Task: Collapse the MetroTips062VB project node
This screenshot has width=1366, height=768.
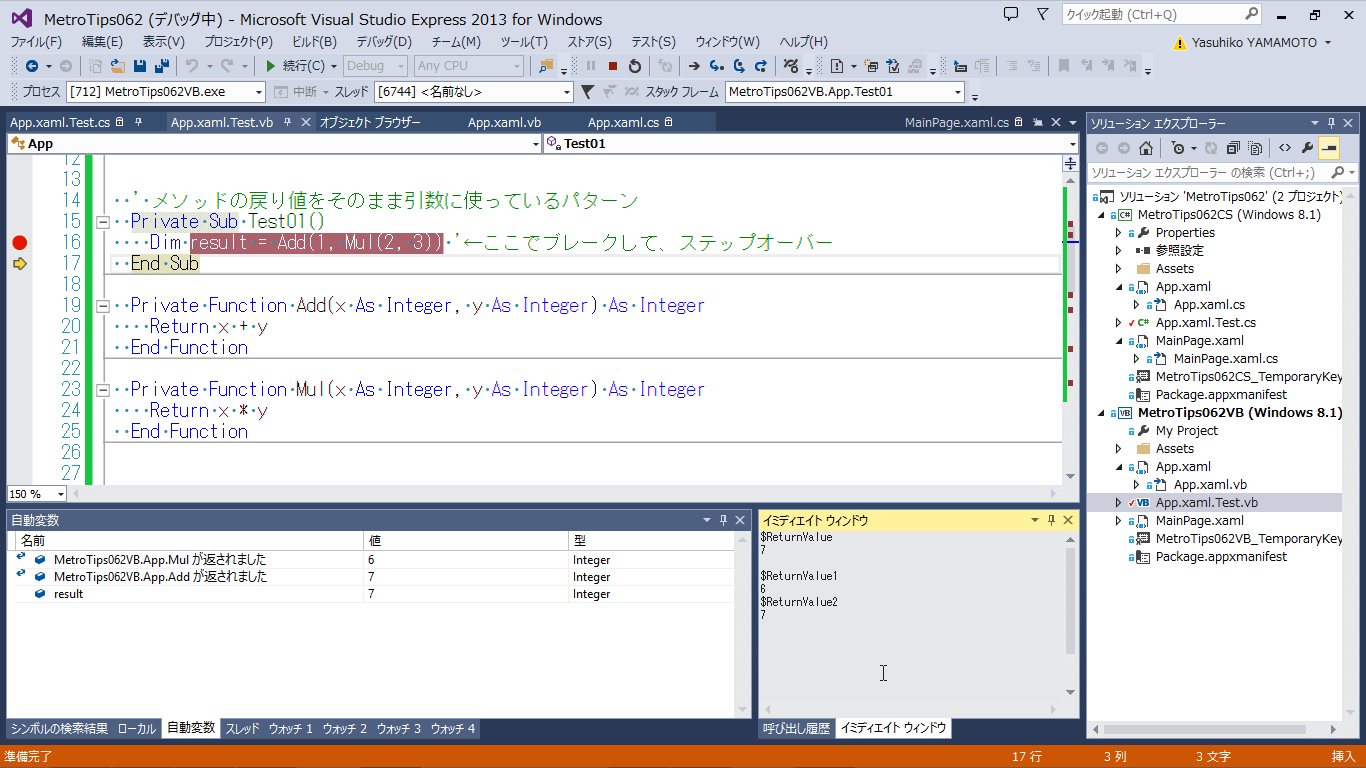Action: click(1101, 413)
